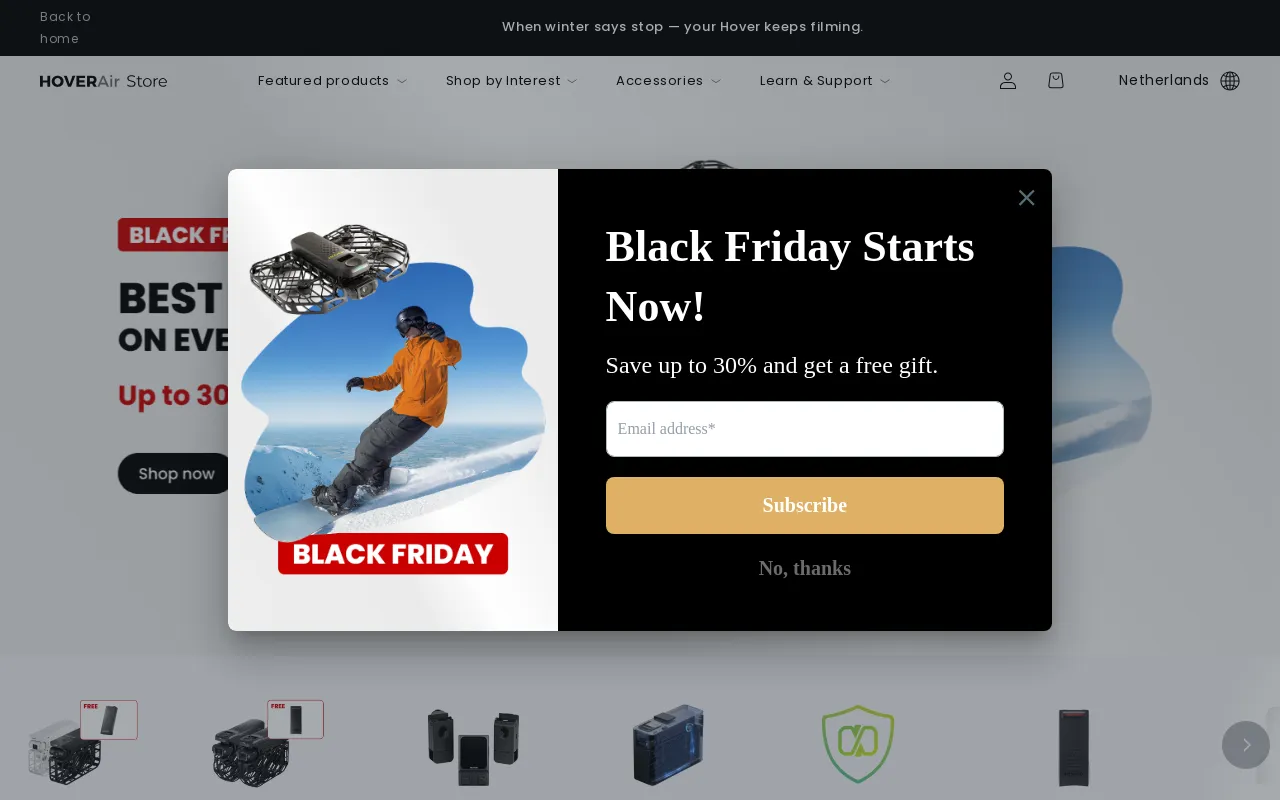Focus the Email address field
Viewport: 1280px width, 800px height.
(805, 429)
